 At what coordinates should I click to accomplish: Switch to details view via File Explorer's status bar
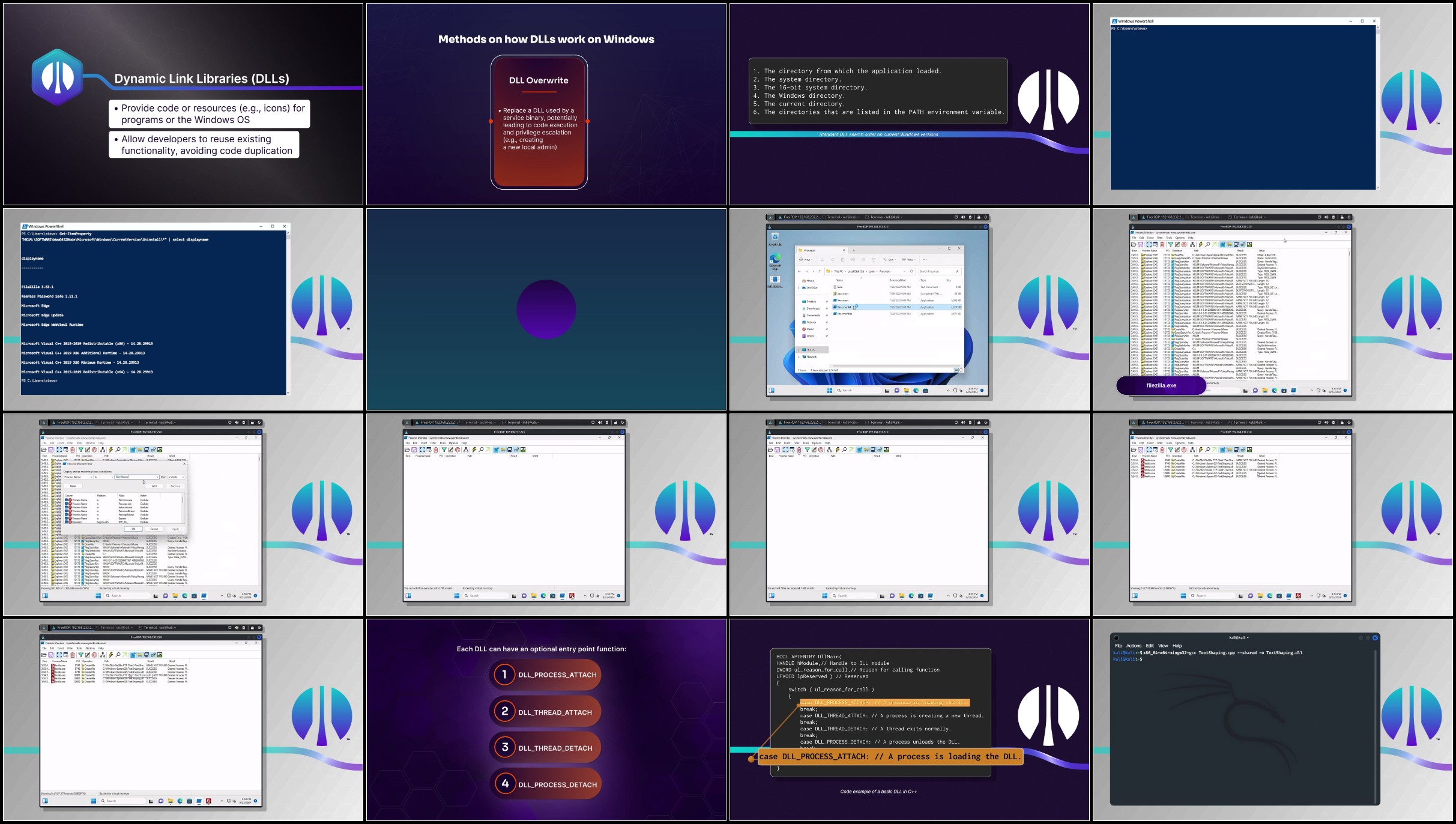[x=956, y=370]
